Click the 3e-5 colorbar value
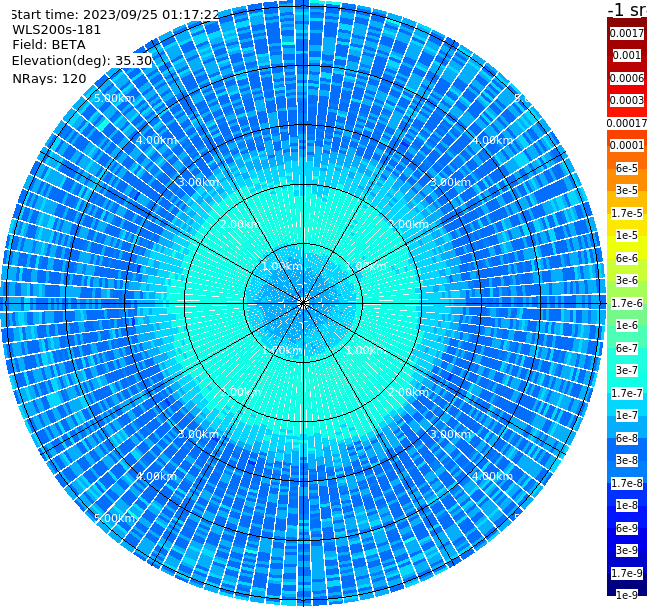 627,190
